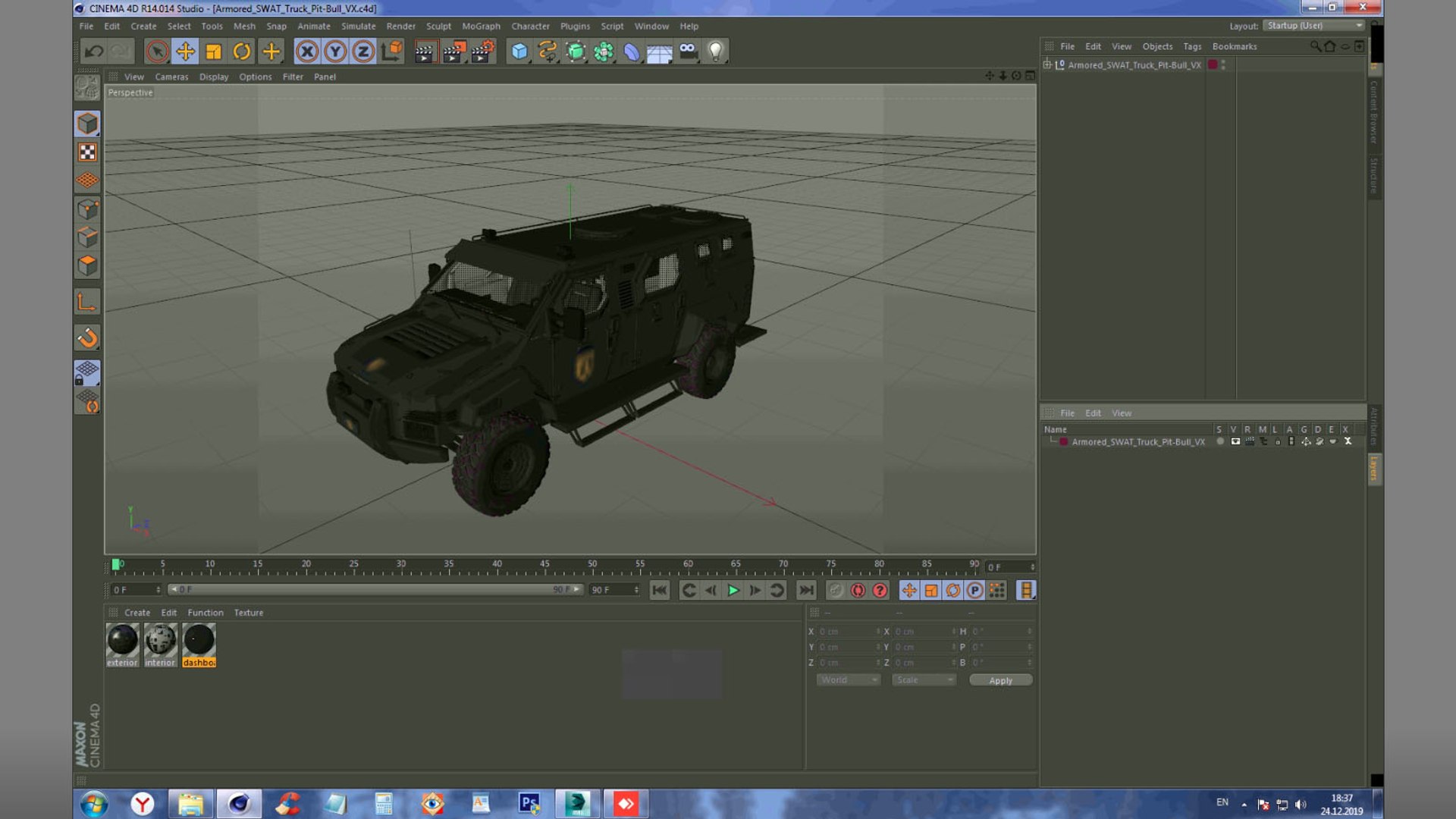Open Photoshop from Windows taskbar
This screenshot has height=819, width=1456.
click(529, 803)
